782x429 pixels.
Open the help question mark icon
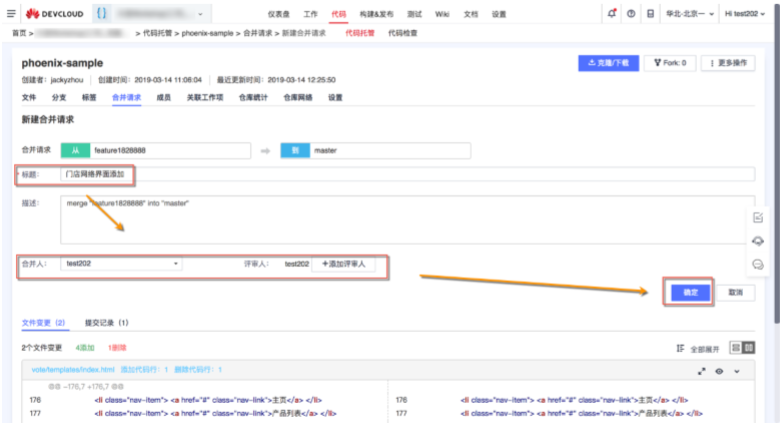coord(631,14)
